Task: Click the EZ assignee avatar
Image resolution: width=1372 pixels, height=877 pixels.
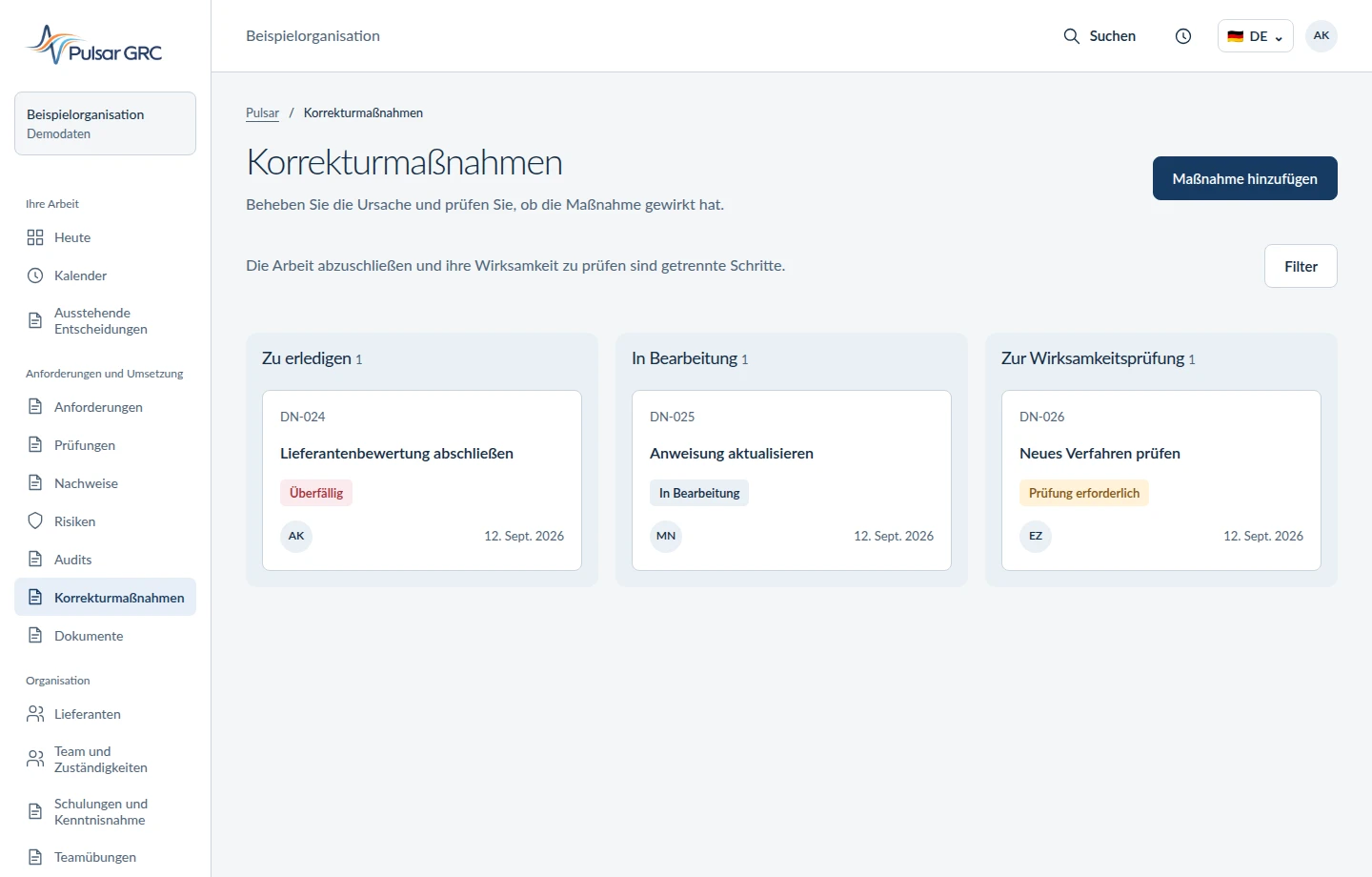Action: 1036,536
